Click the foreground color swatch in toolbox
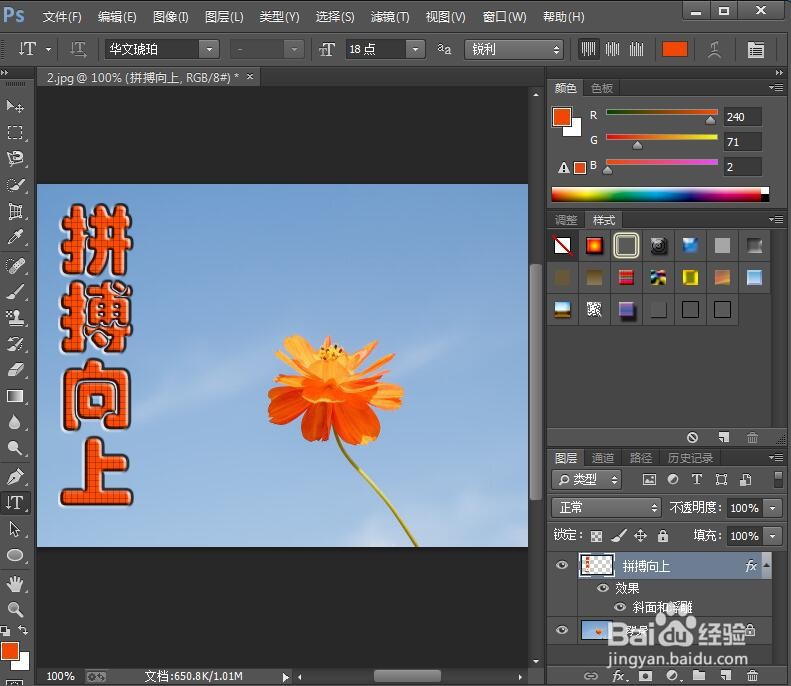The width and height of the screenshot is (791, 686). point(10,651)
